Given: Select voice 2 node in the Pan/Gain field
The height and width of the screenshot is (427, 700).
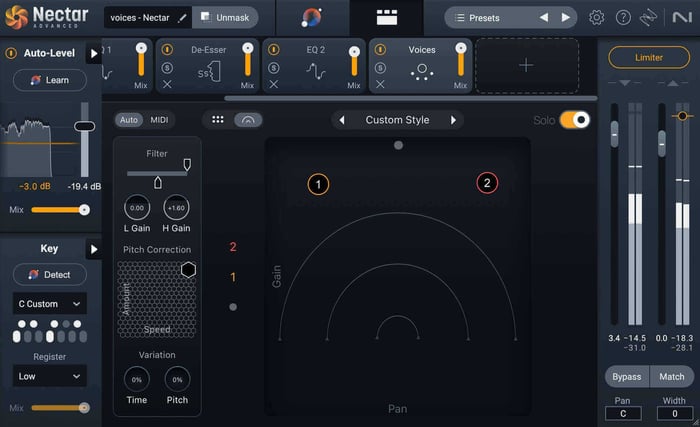Looking at the screenshot, I should coord(487,183).
